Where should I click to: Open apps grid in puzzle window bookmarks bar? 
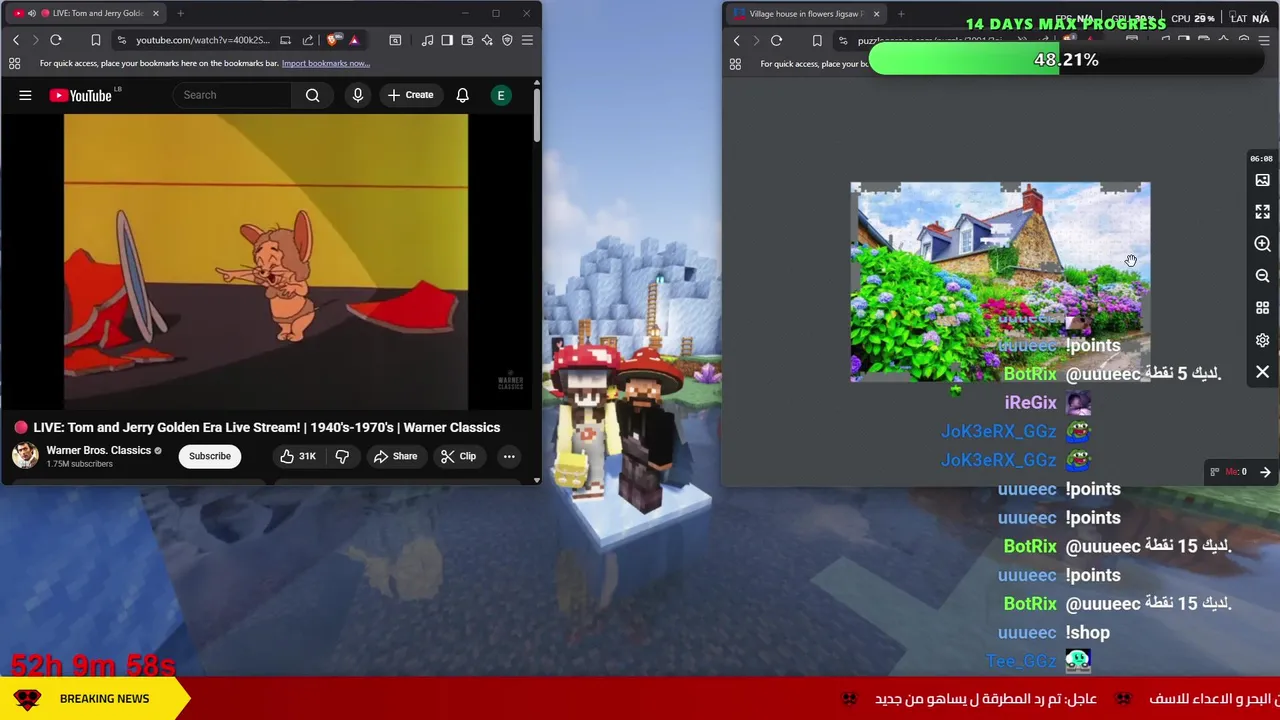pos(735,64)
